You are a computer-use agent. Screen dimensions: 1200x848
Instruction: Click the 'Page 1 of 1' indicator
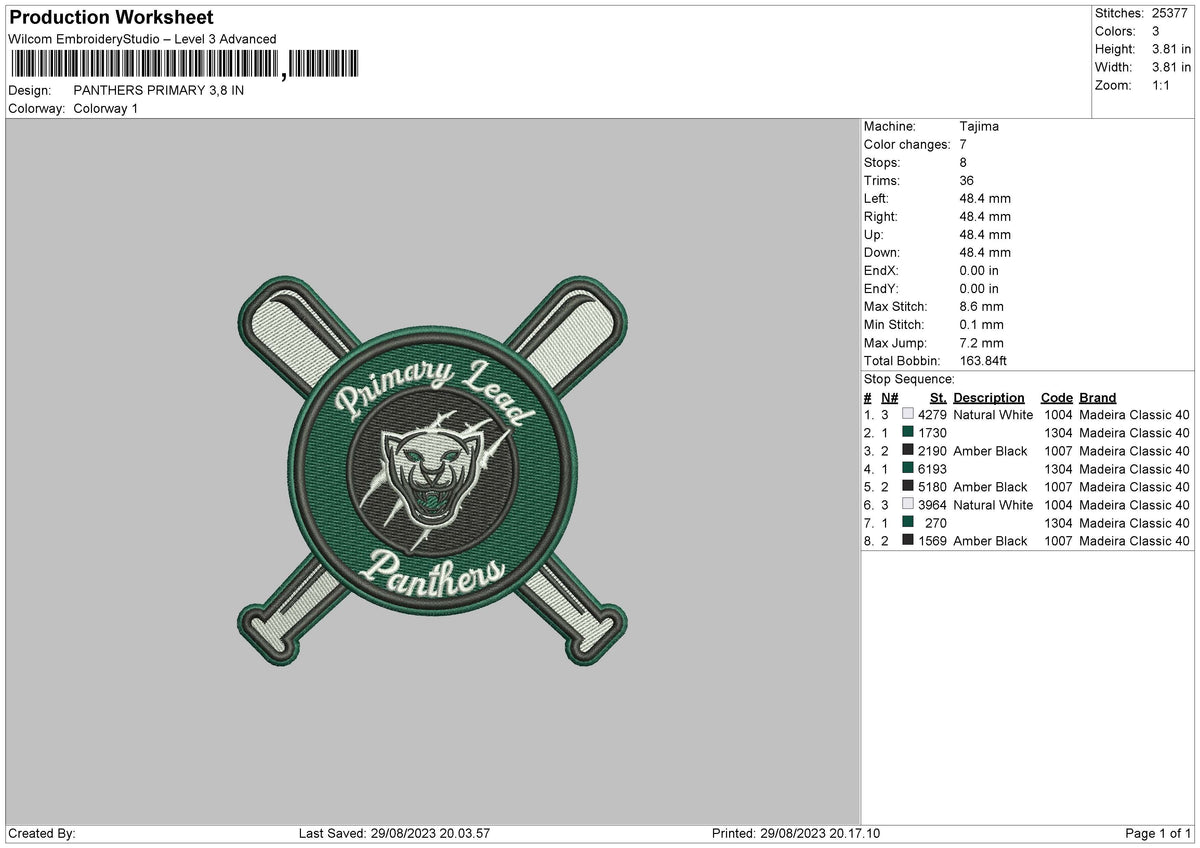(1158, 834)
